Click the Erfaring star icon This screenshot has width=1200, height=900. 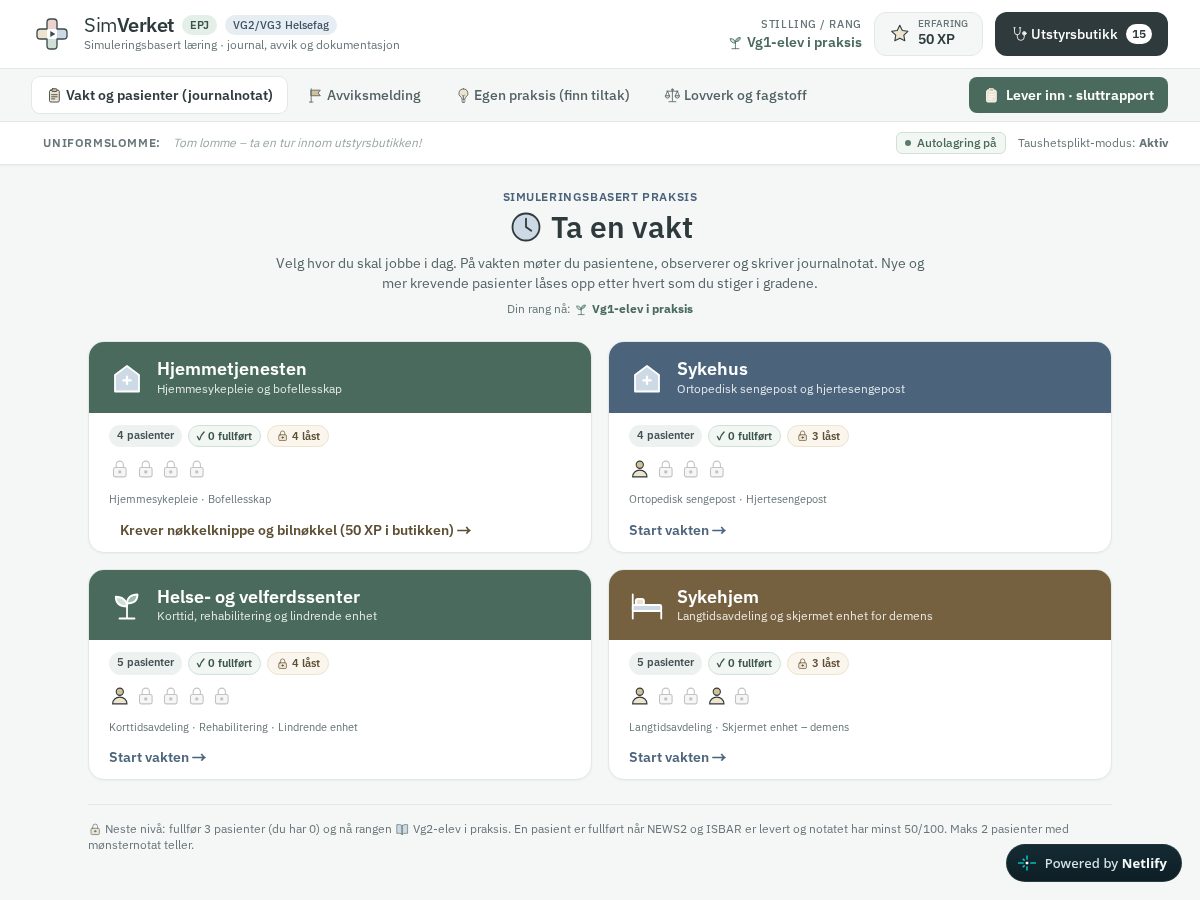point(899,34)
